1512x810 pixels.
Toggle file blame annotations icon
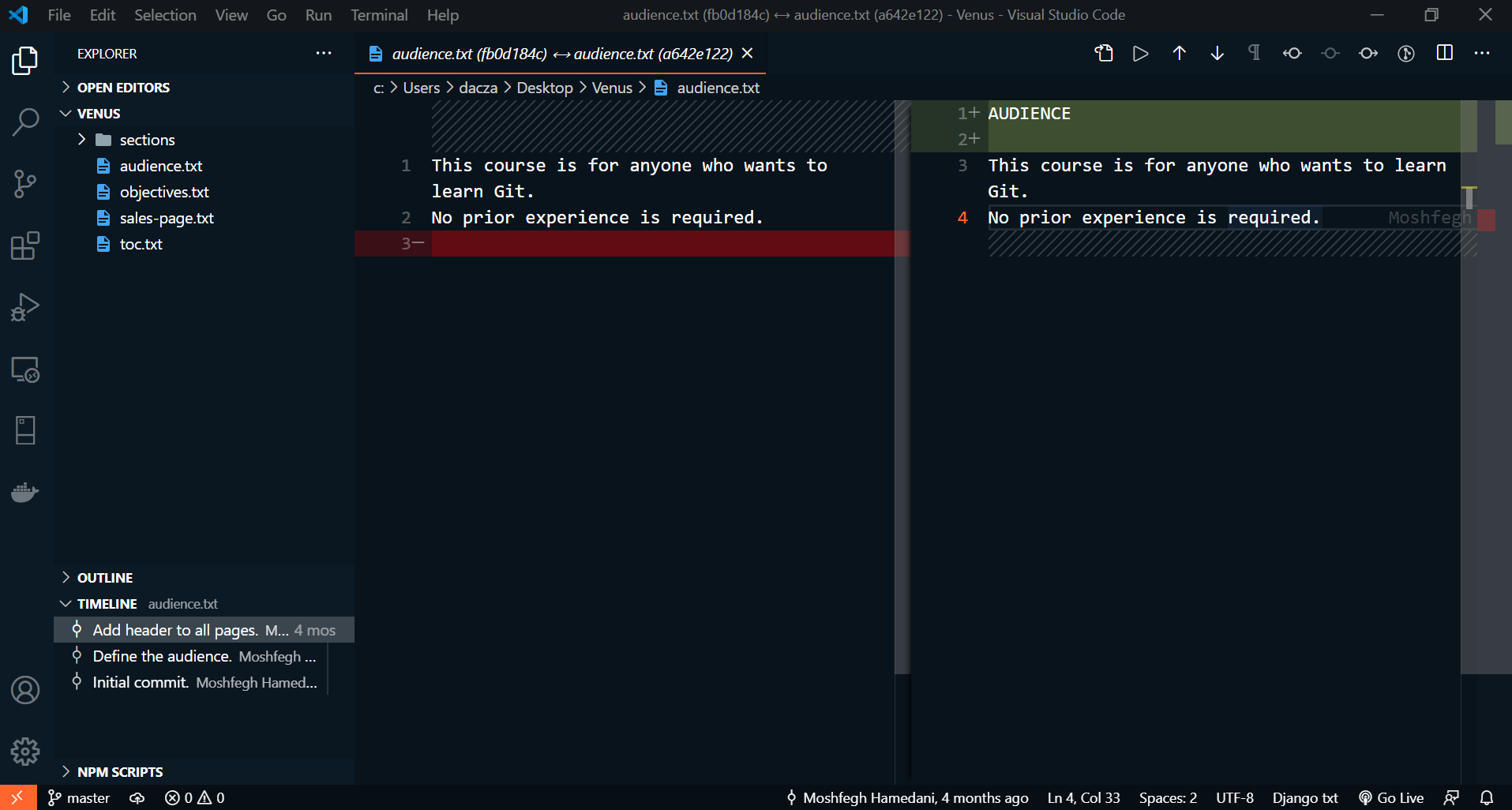(1405, 54)
